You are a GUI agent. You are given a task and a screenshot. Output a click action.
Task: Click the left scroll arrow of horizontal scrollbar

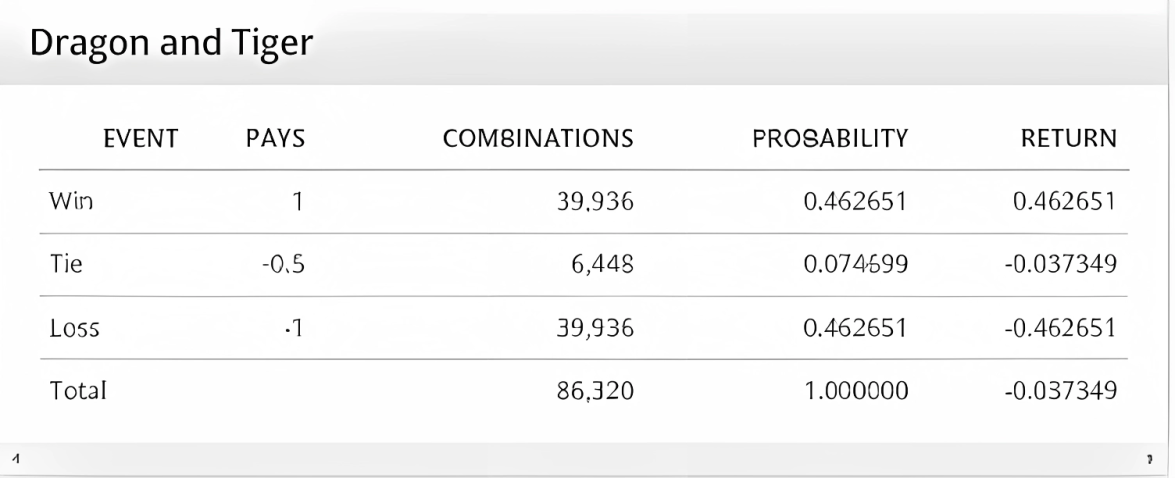tap(15, 459)
